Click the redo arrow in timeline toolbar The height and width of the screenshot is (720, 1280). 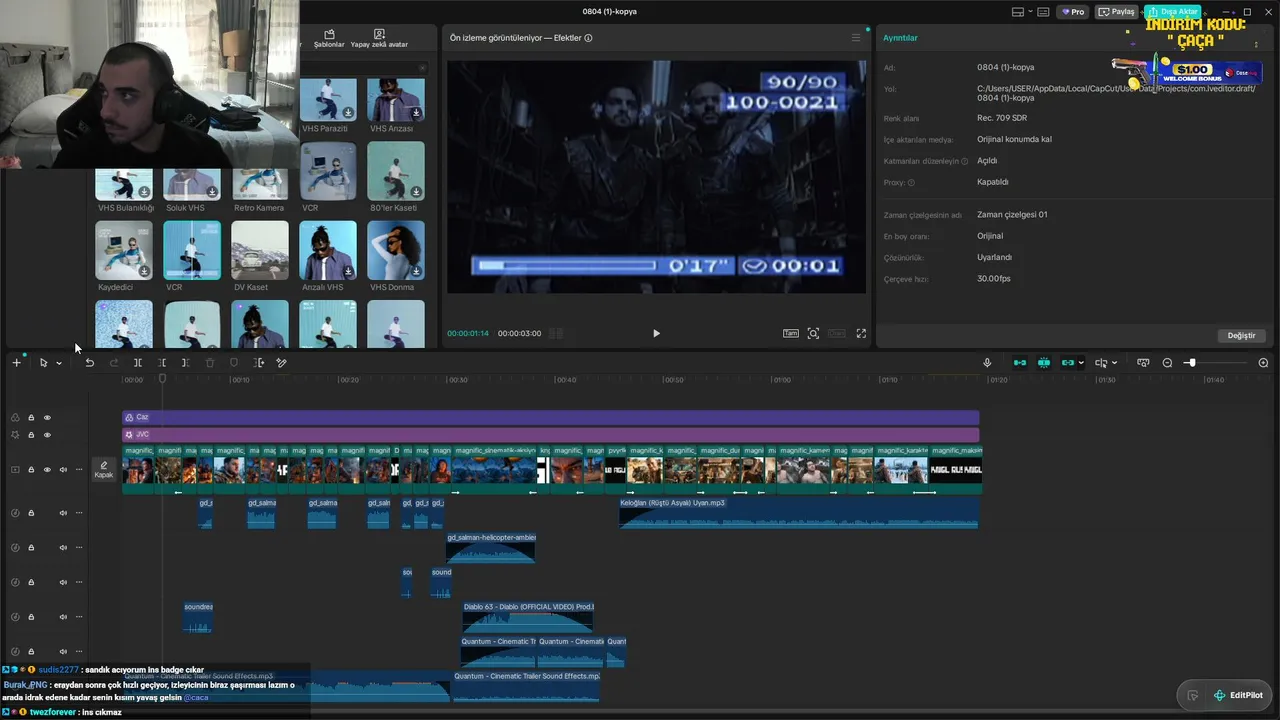click(x=113, y=363)
